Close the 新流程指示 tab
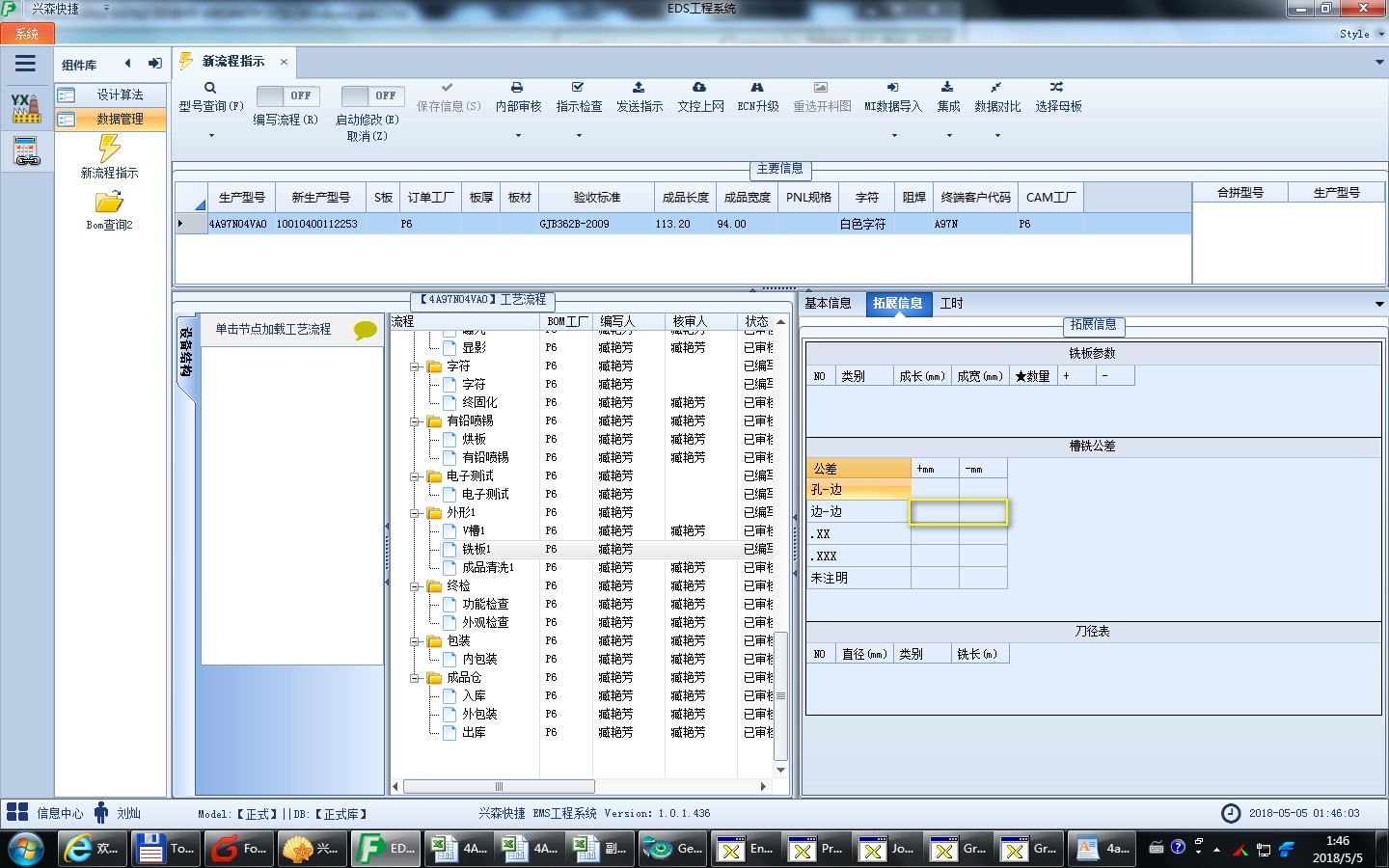Screen dimensions: 1389x868 (x=284, y=62)
